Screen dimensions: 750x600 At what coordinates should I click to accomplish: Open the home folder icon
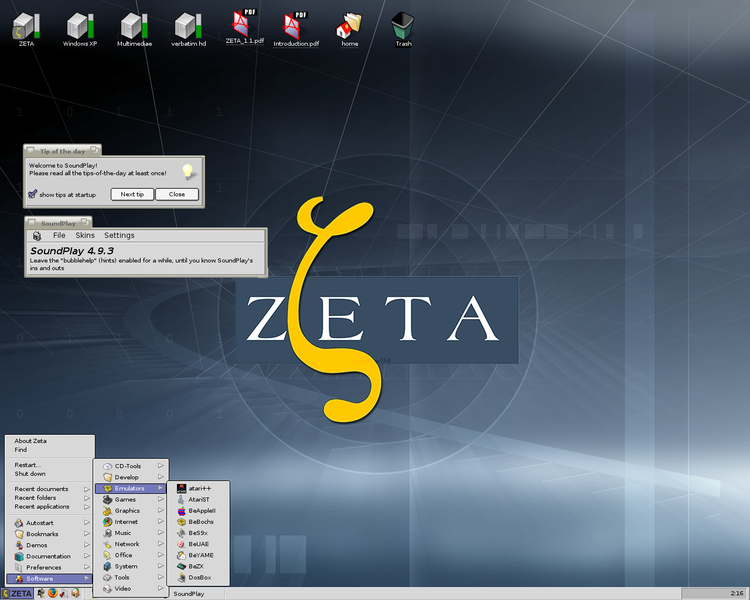(350, 29)
